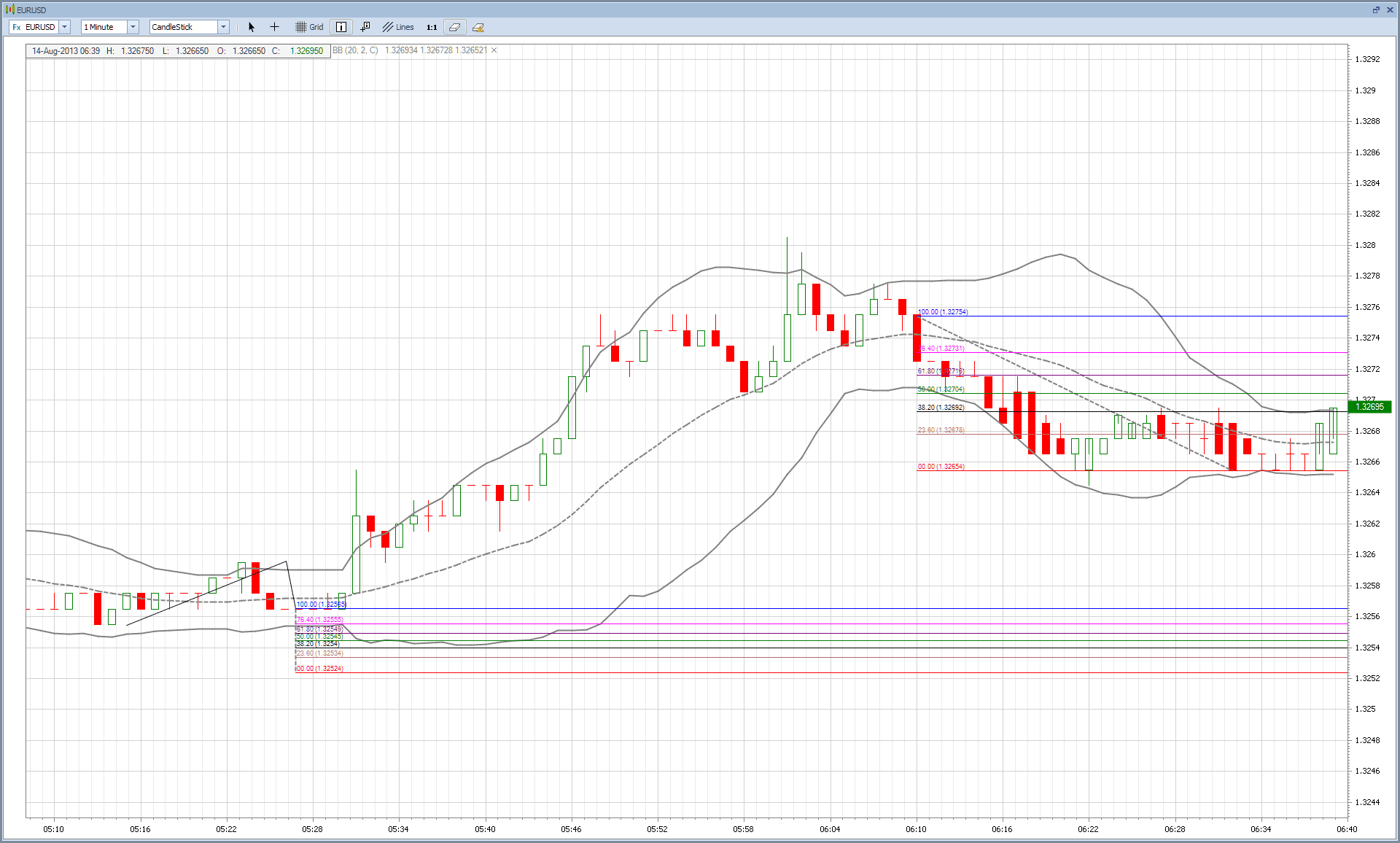Click the erase-all warning eraser icon
The height and width of the screenshot is (843, 1400).
pyautogui.click(x=478, y=27)
